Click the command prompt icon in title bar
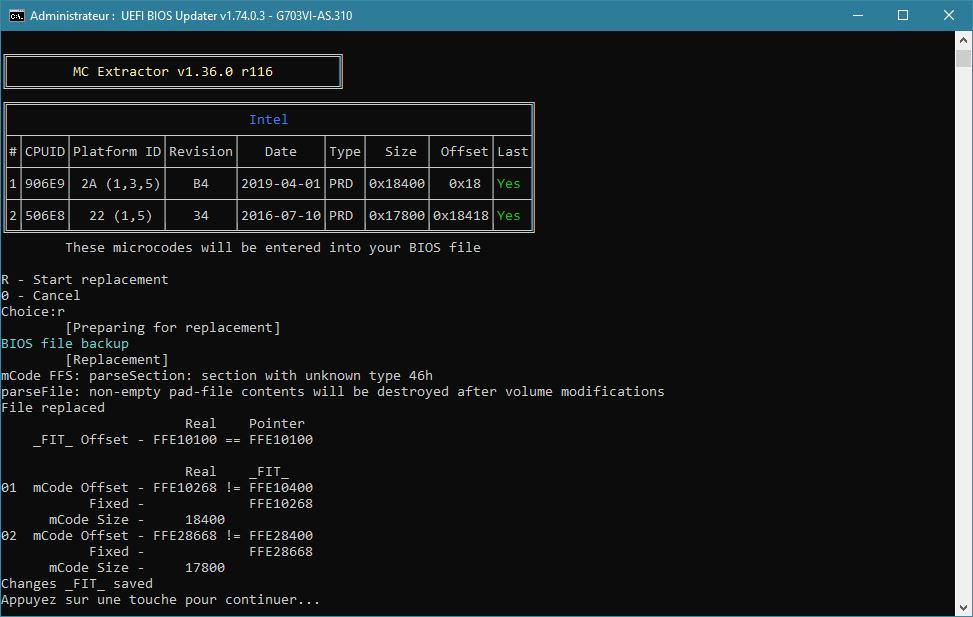Image resolution: width=973 pixels, height=617 pixels. 16,16
